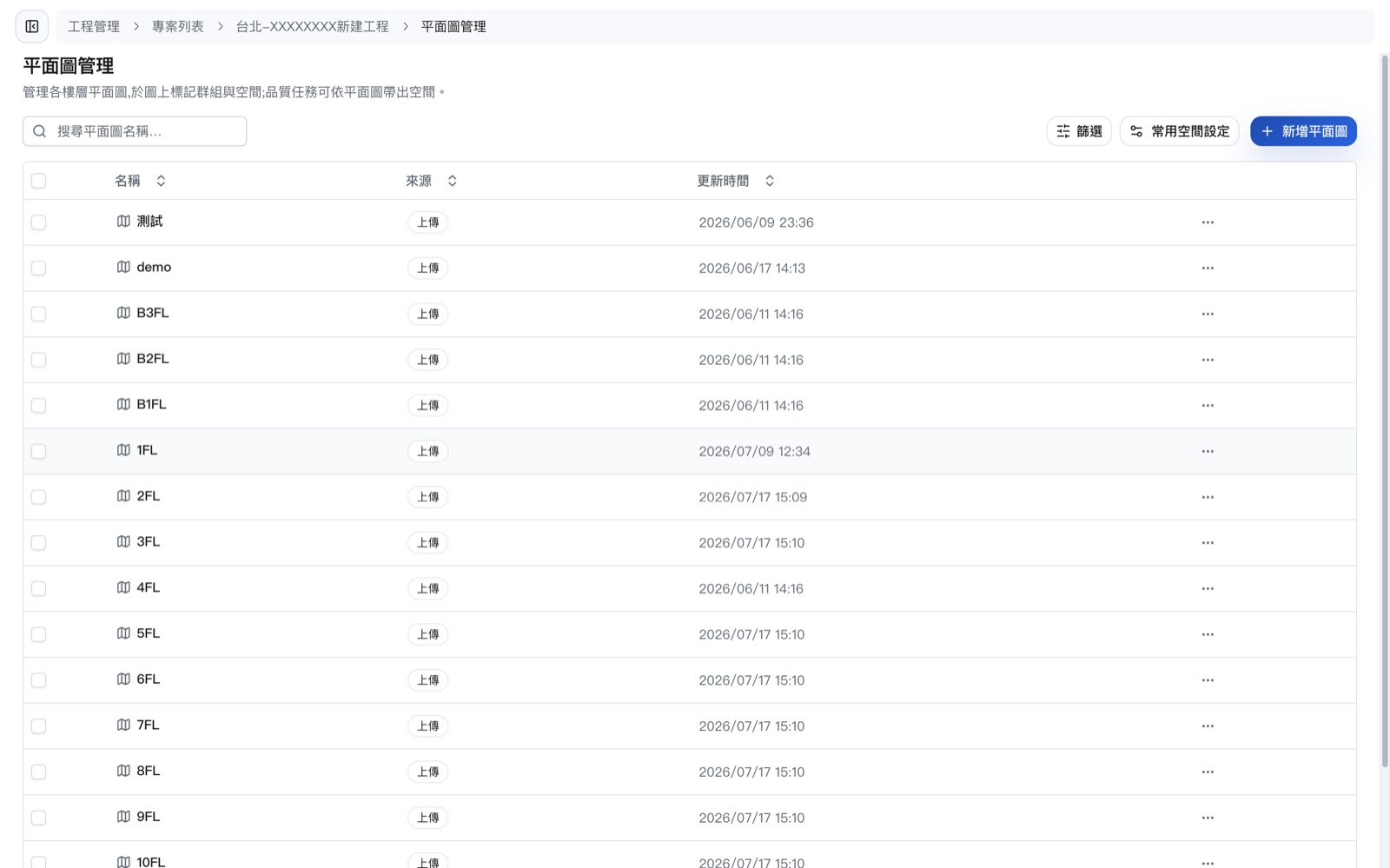1390x868 pixels.
Task: Check the B1FL row checkbox
Action: pyautogui.click(x=38, y=406)
